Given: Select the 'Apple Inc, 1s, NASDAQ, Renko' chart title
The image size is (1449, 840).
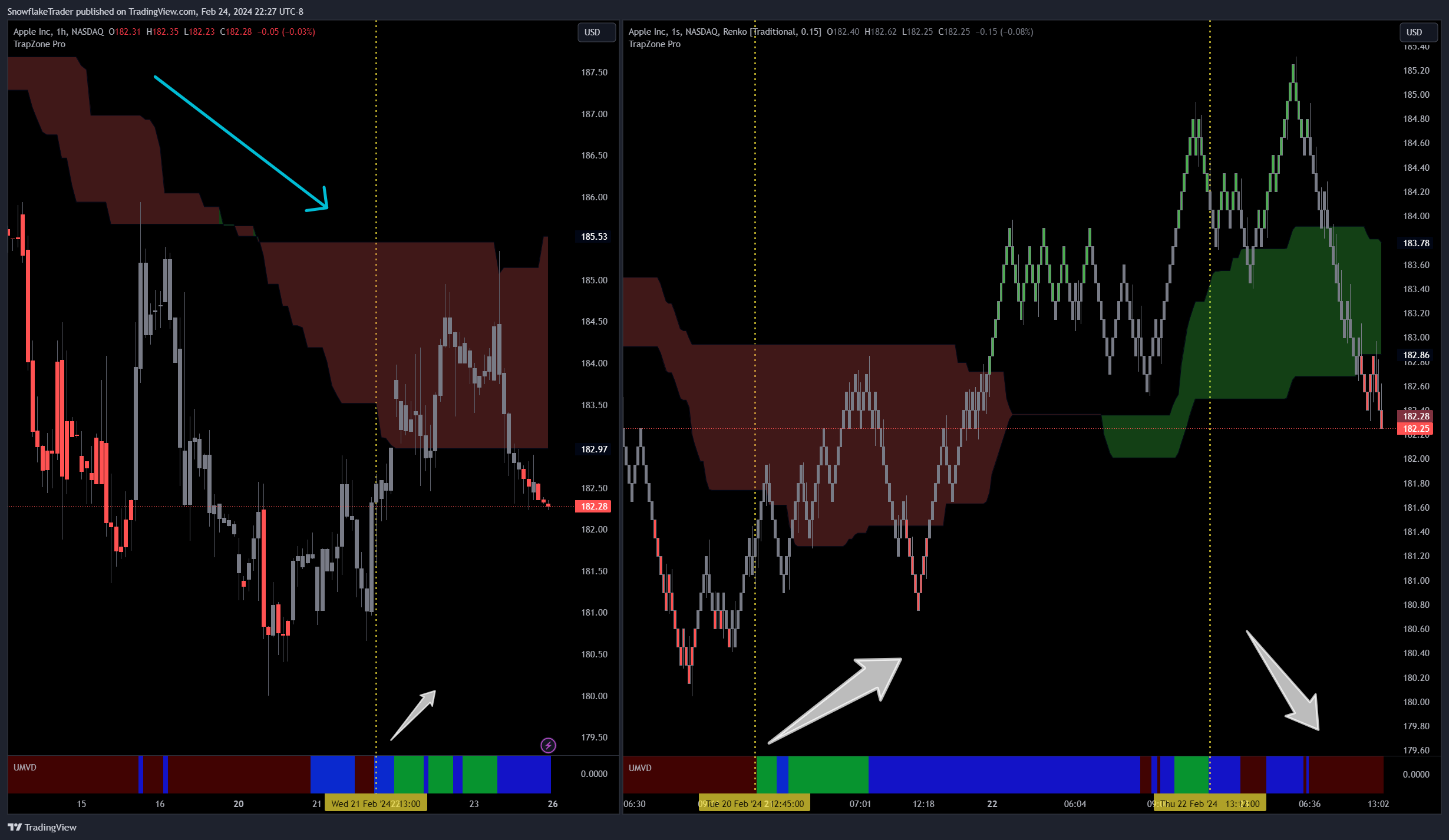Looking at the screenshot, I should click(x=725, y=32).
